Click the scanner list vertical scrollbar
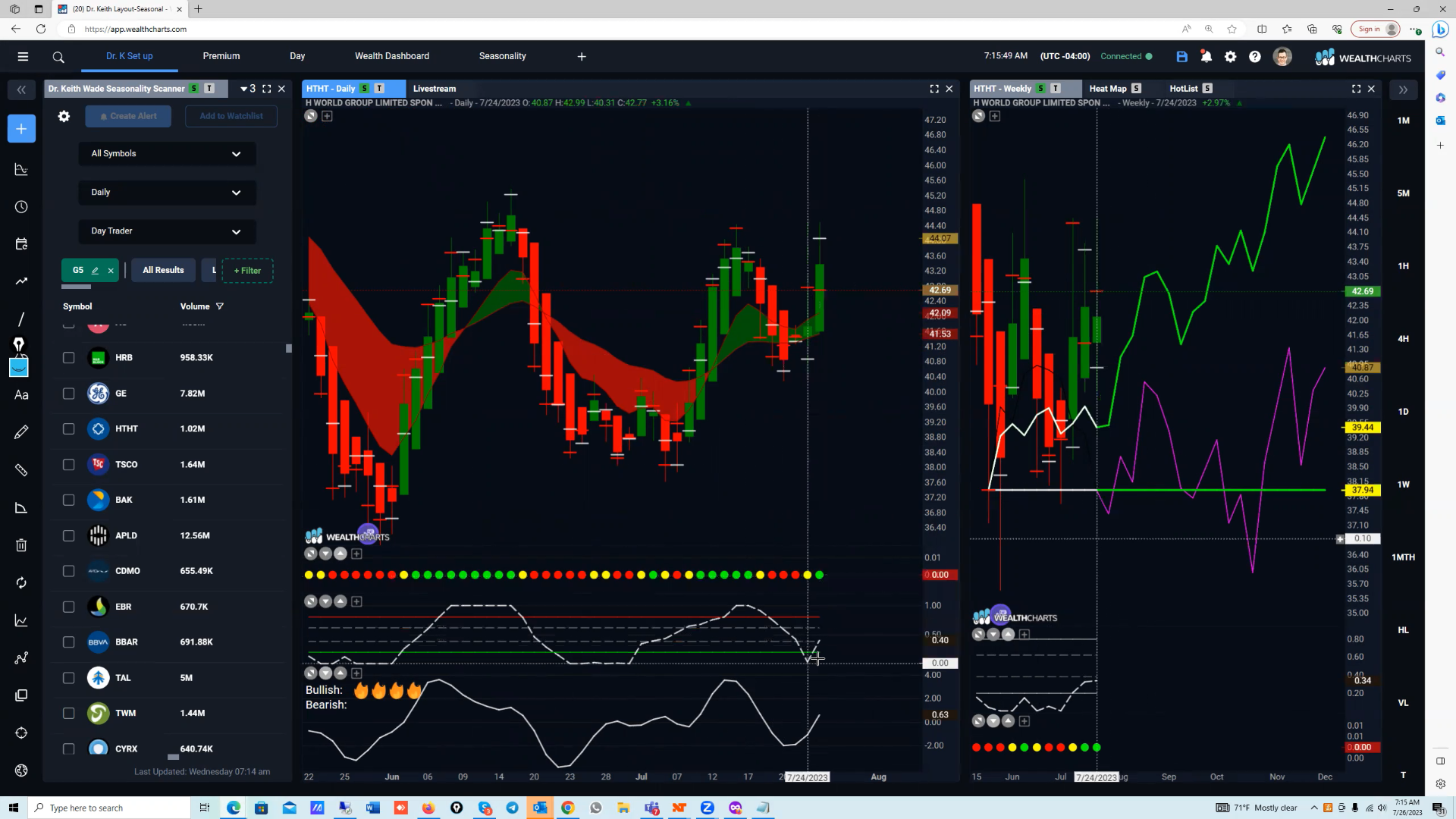The image size is (1456, 819). 288,349
